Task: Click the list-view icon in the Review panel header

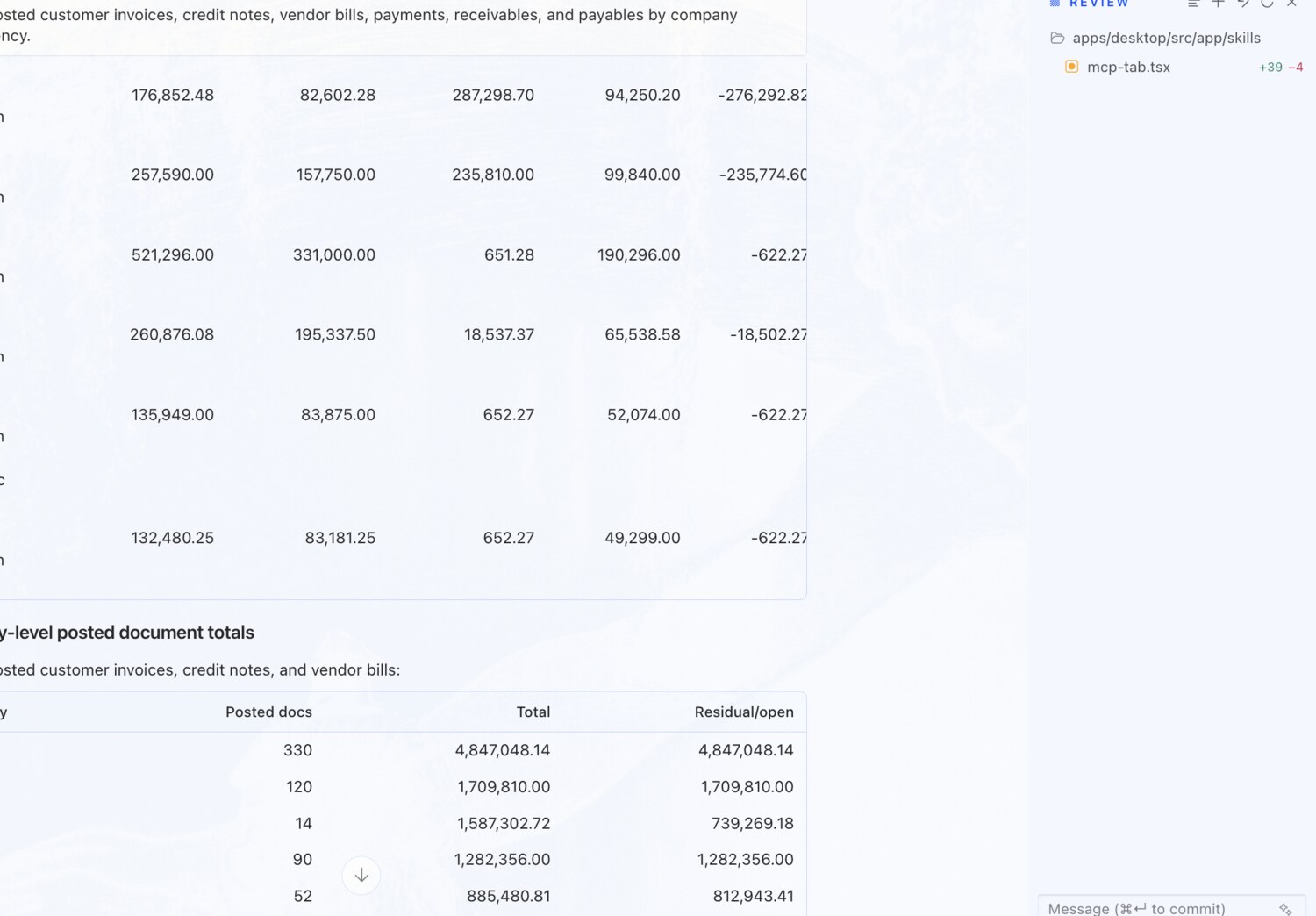Action: (1193, 4)
